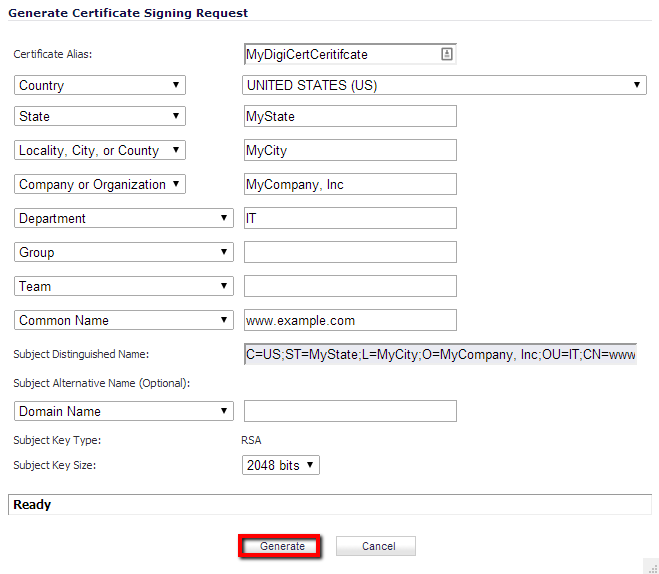
Task: Change the 2048 bits key size dropdown
Action: [x=281, y=466]
